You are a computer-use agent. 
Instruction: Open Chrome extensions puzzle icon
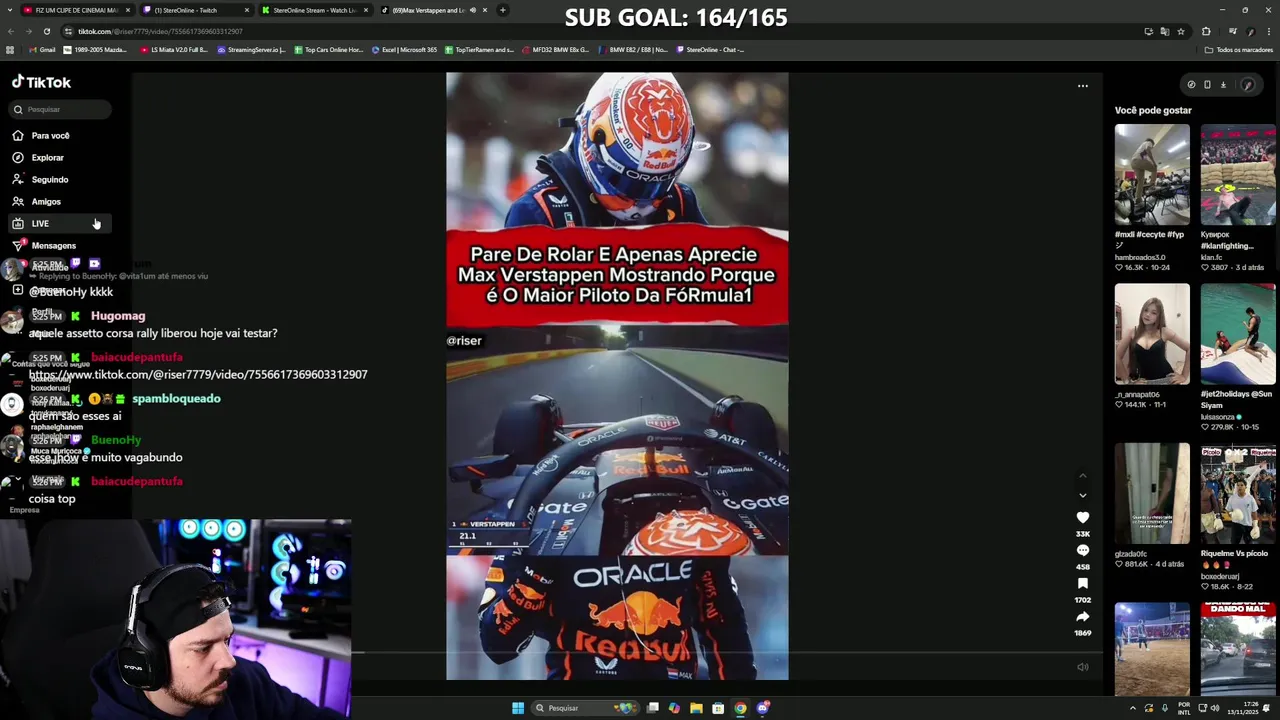[1206, 31]
